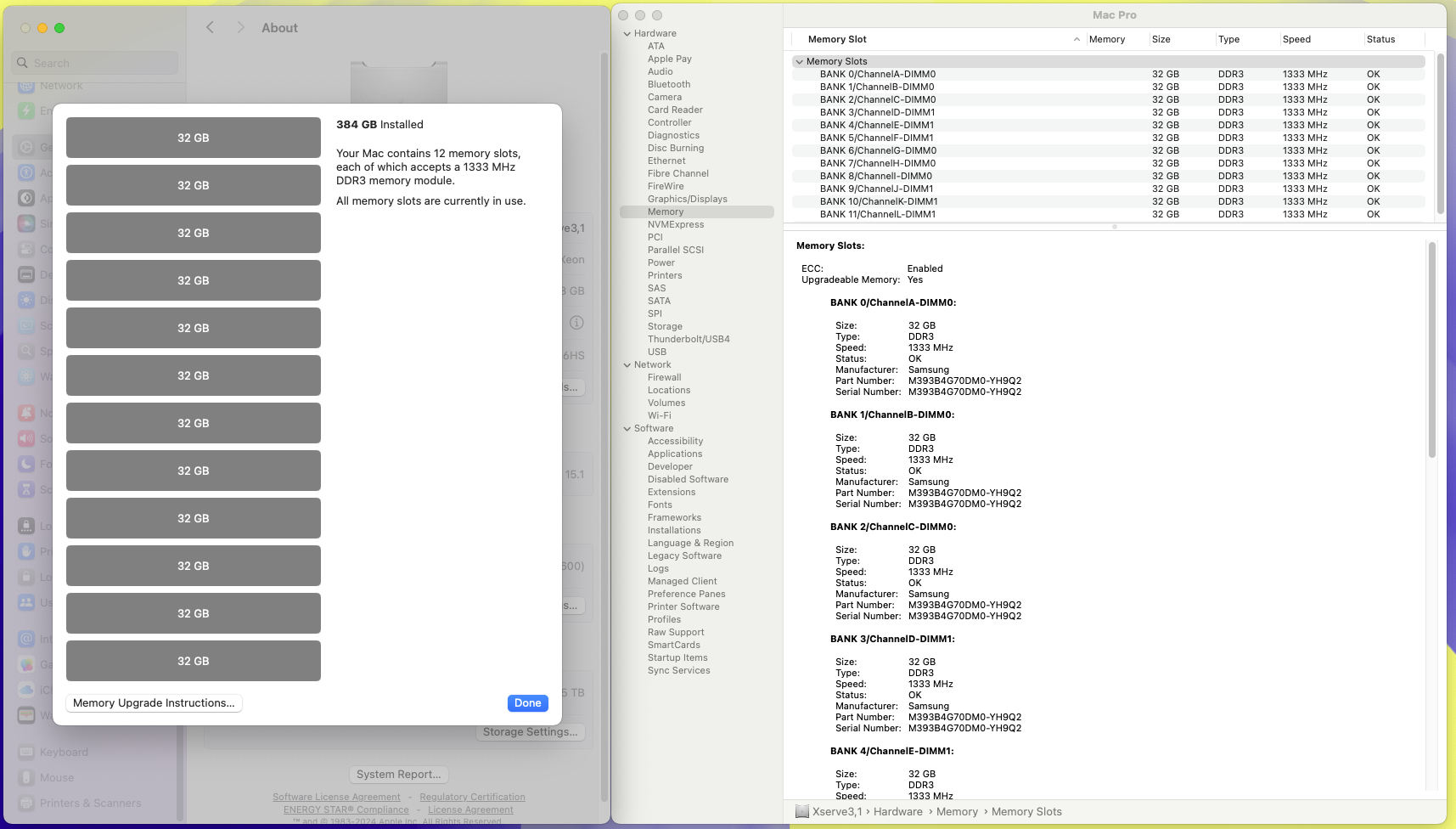The width and height of the screenshot is (1456, 829).
Task: Open the Regulatory Certification link
Action: (x=472, y=797)
